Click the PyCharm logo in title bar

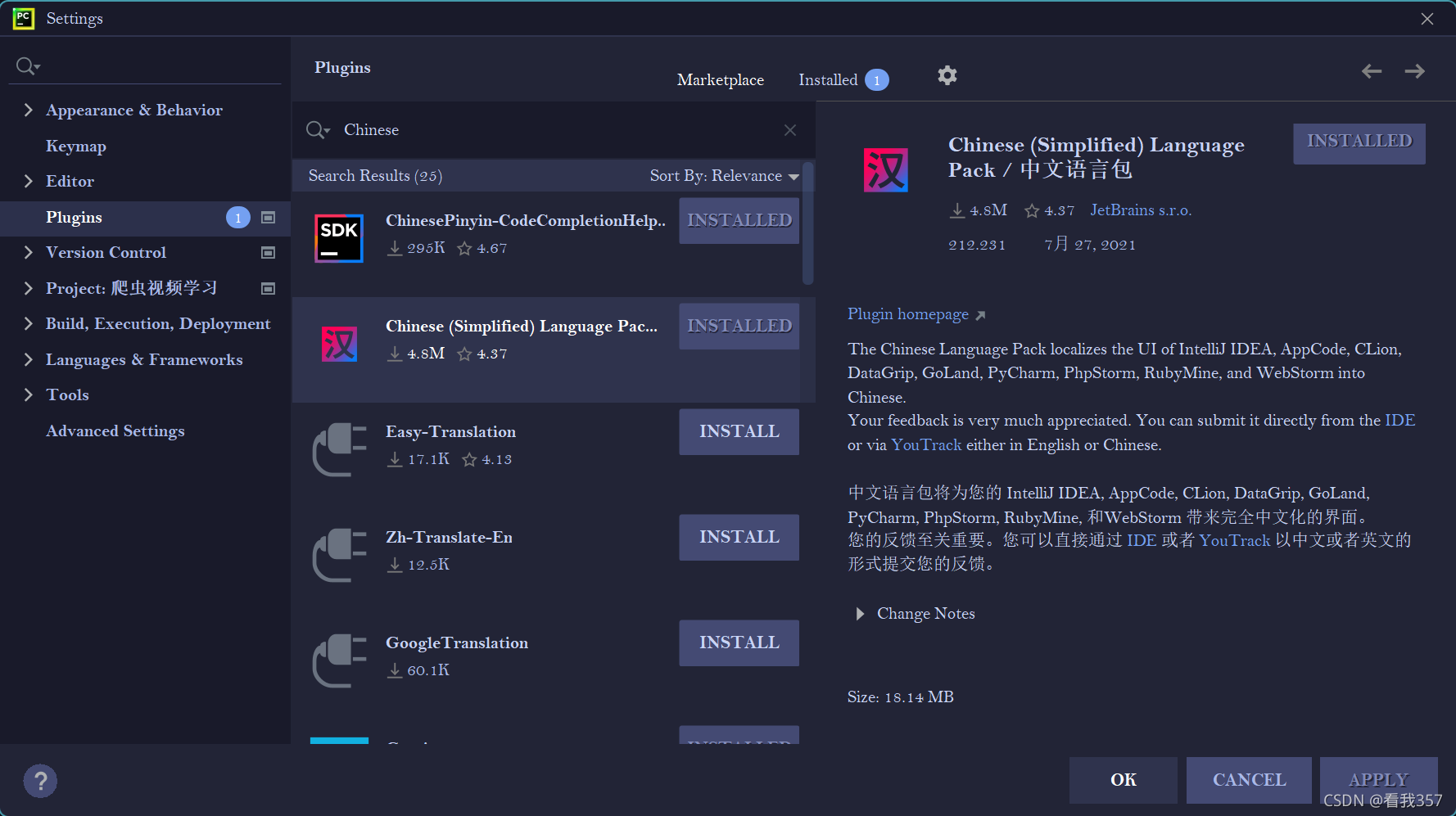[x=24, y=18]
